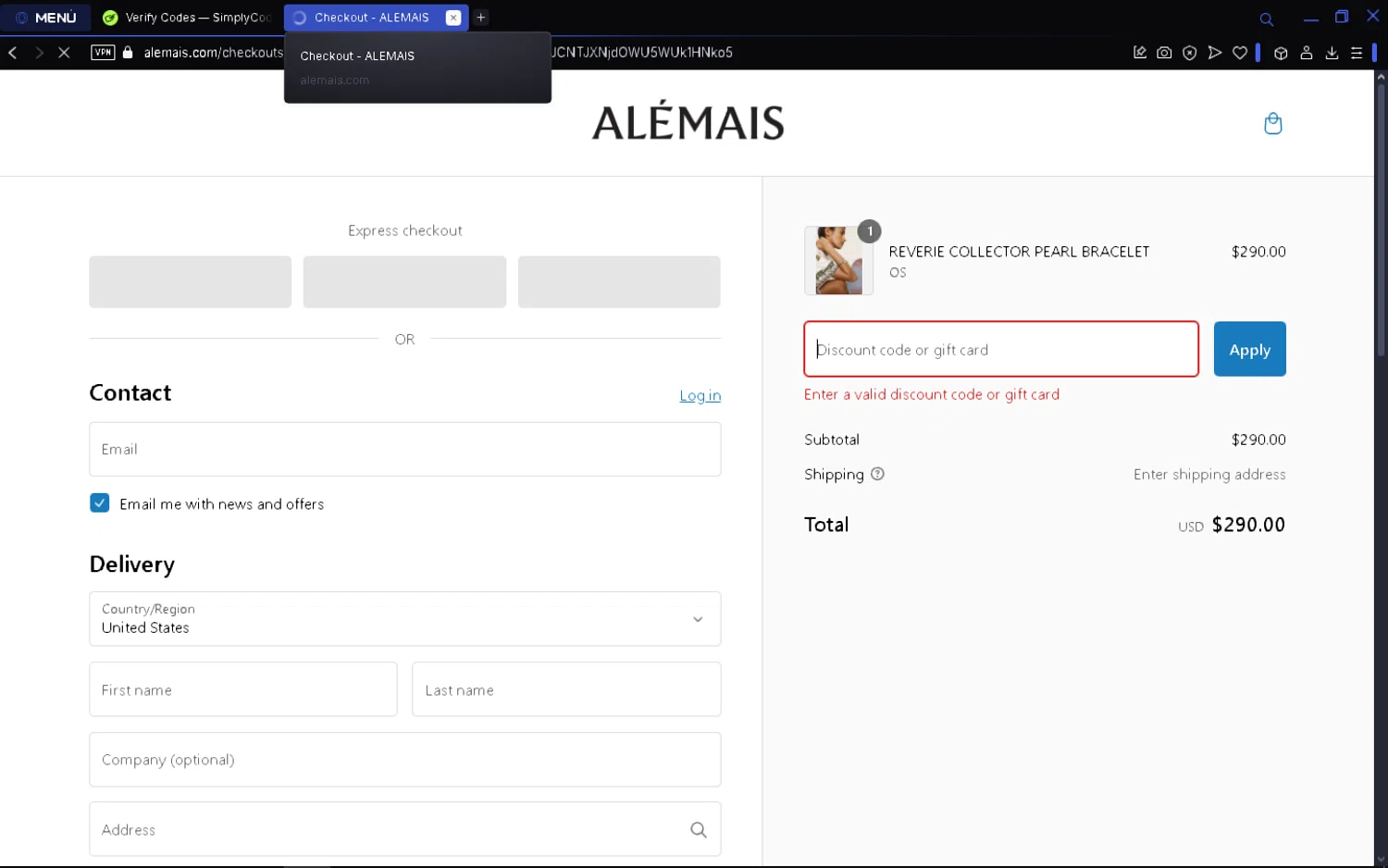
Task: Click the REVERIE COLLECTOR PEARL BRACELET text
Action: click(x=1019, y=252)
